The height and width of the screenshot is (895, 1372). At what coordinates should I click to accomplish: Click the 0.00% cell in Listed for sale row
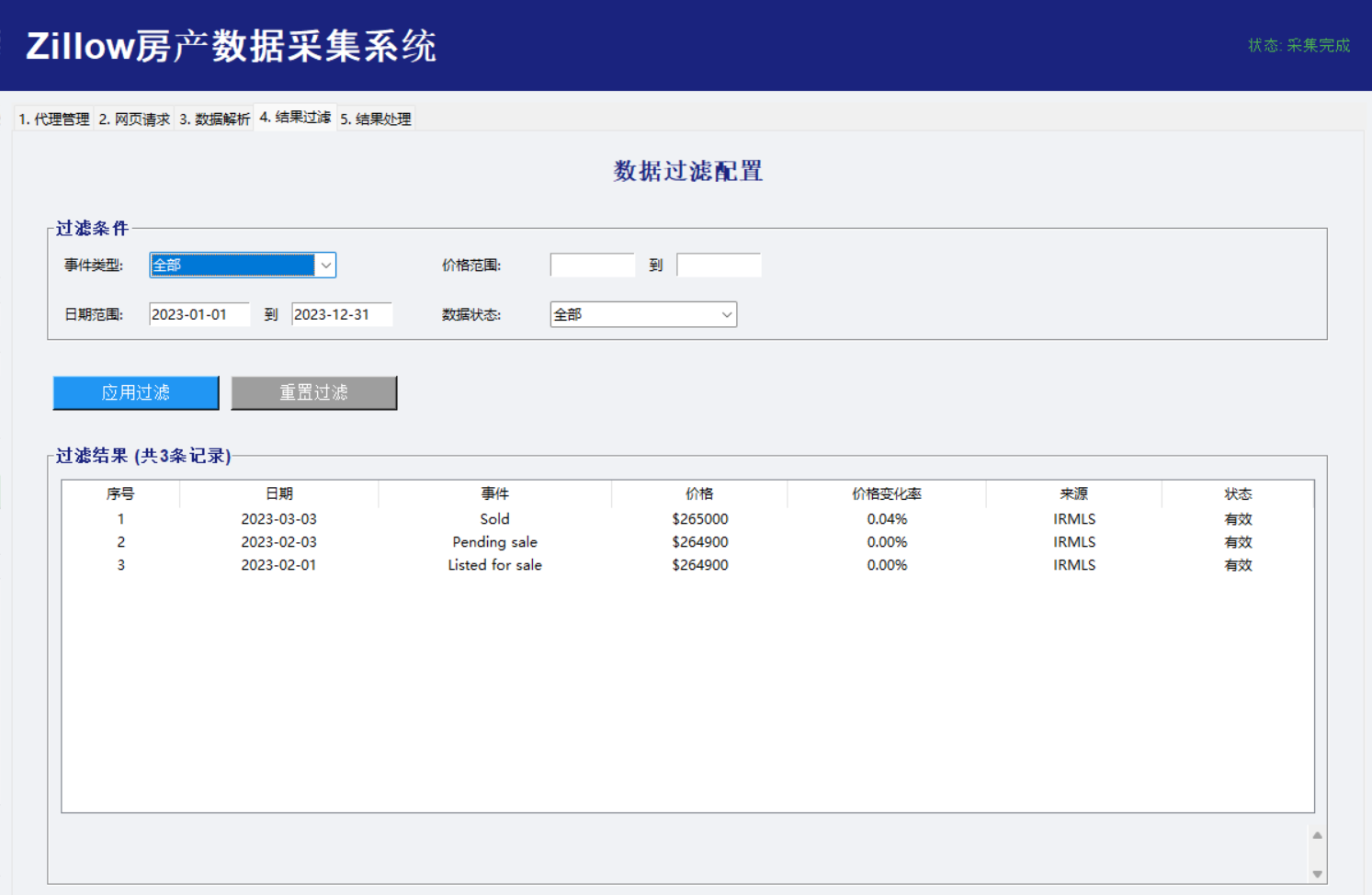[887, 565]
